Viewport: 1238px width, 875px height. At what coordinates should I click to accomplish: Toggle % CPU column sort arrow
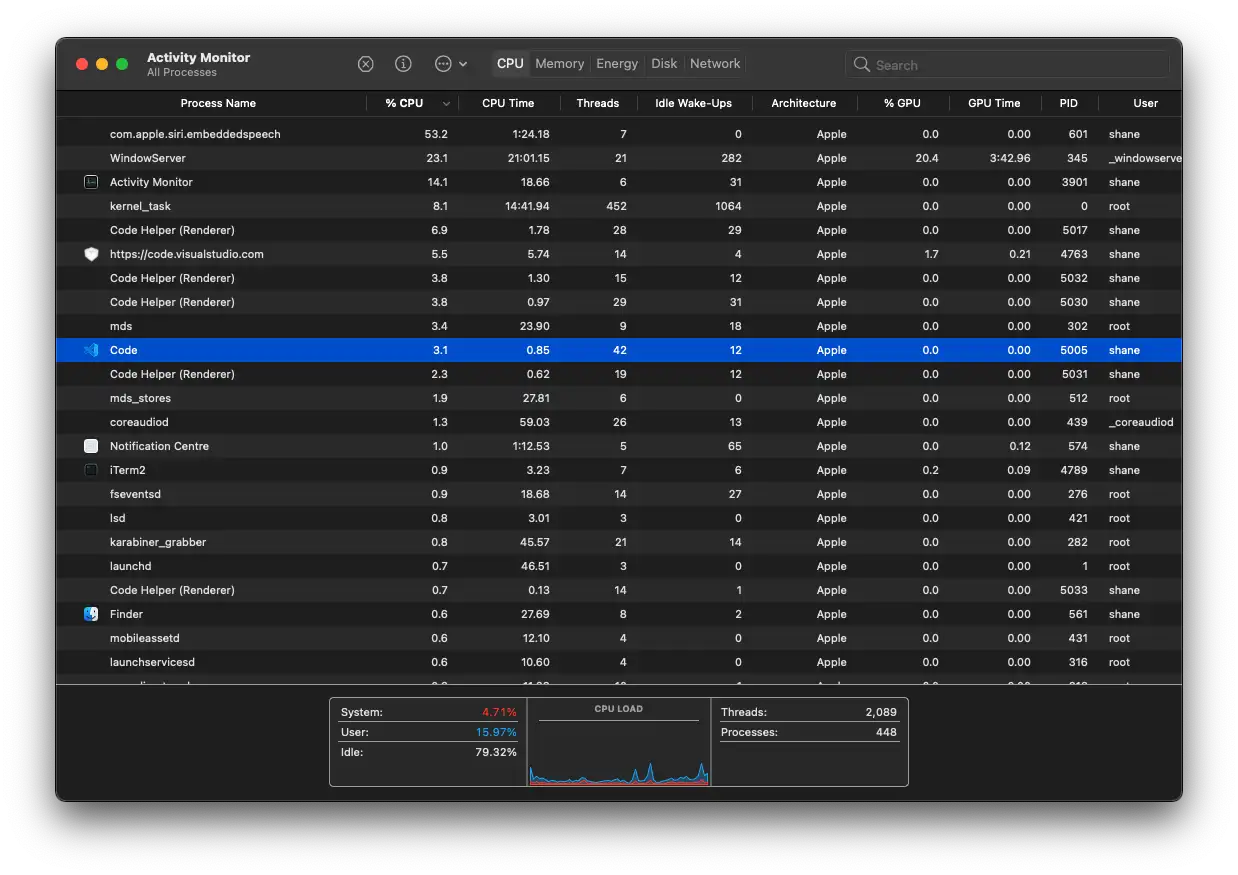(446, 104)
